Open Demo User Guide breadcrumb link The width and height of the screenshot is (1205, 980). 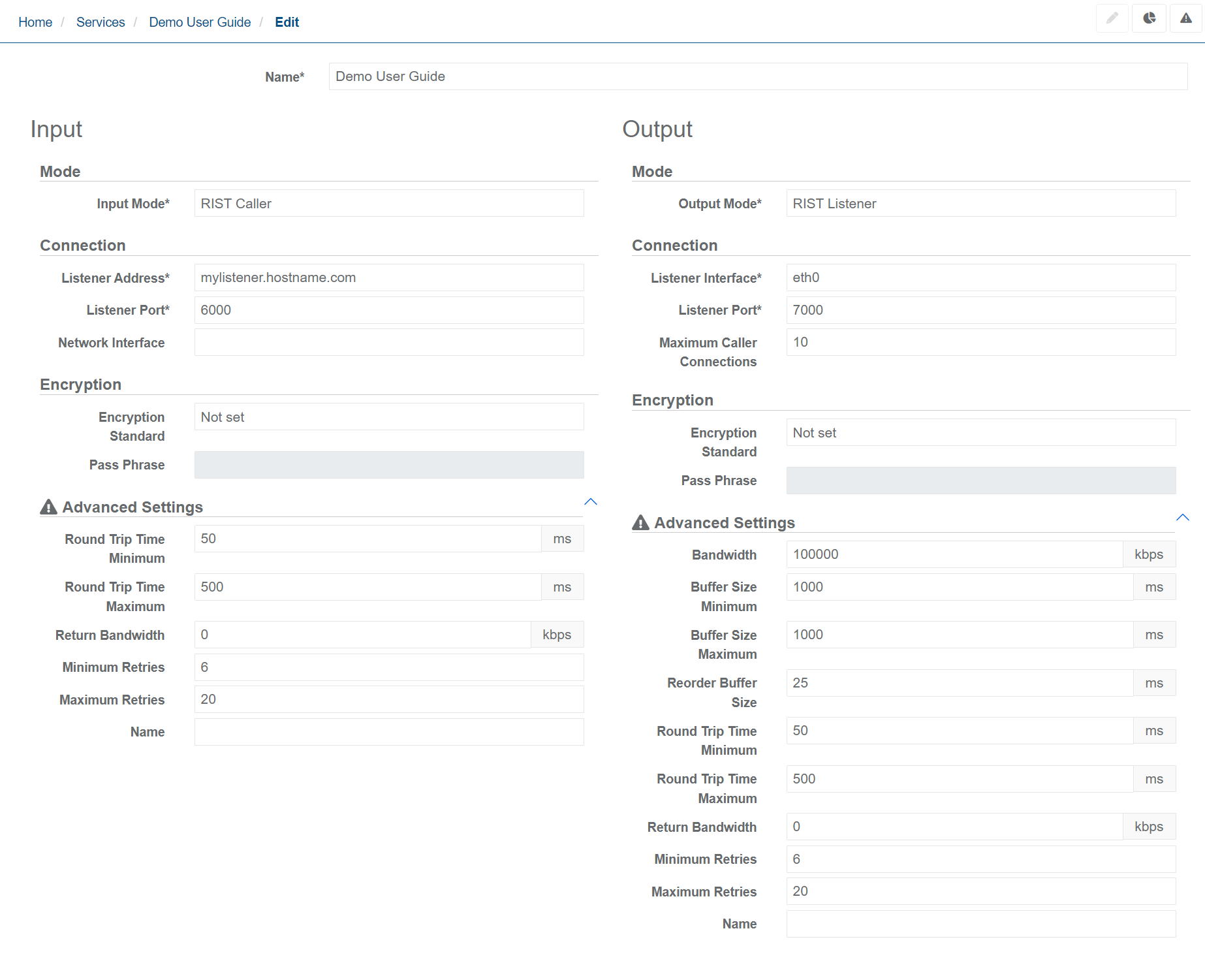[x=200, y=22]
